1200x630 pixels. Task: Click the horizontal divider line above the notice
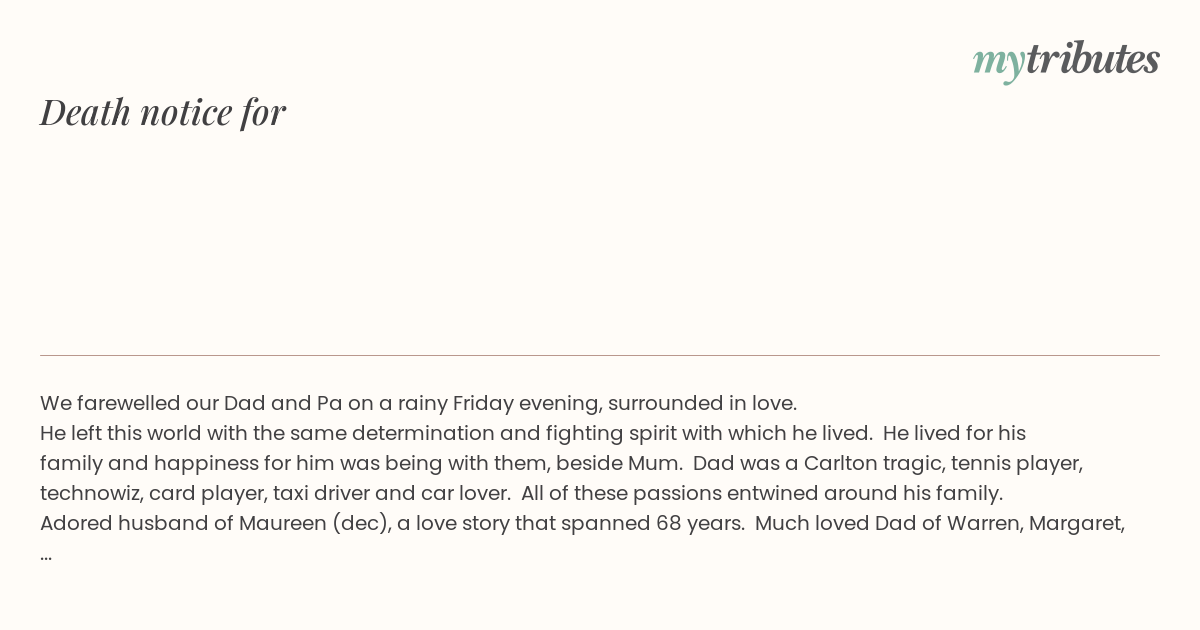point(600,355)
